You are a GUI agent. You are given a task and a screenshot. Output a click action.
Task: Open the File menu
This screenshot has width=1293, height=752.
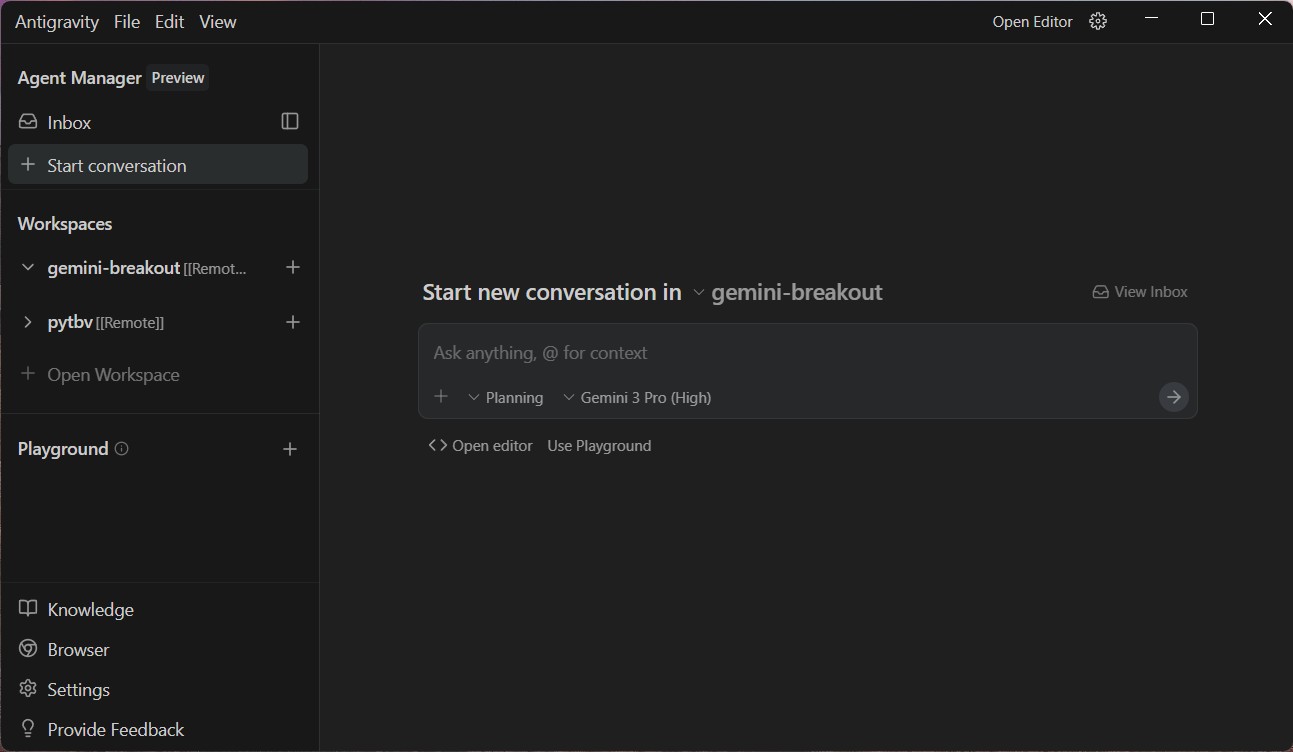click(x=127, y=21)
